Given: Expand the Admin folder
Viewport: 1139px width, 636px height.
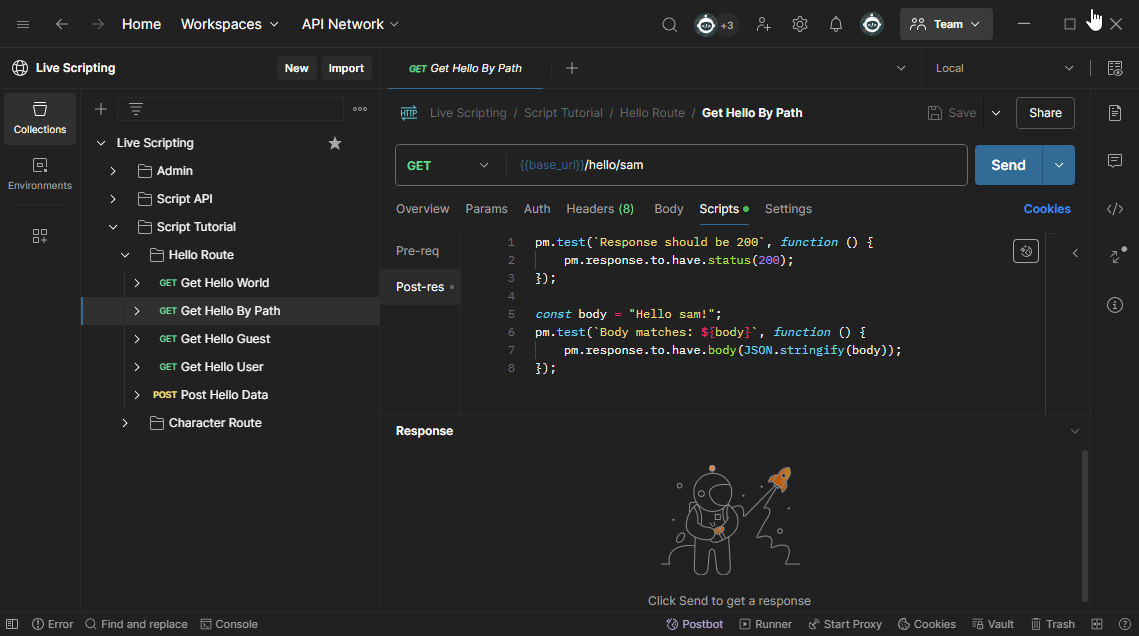Looking at the screenshot, I should point(113,171).
